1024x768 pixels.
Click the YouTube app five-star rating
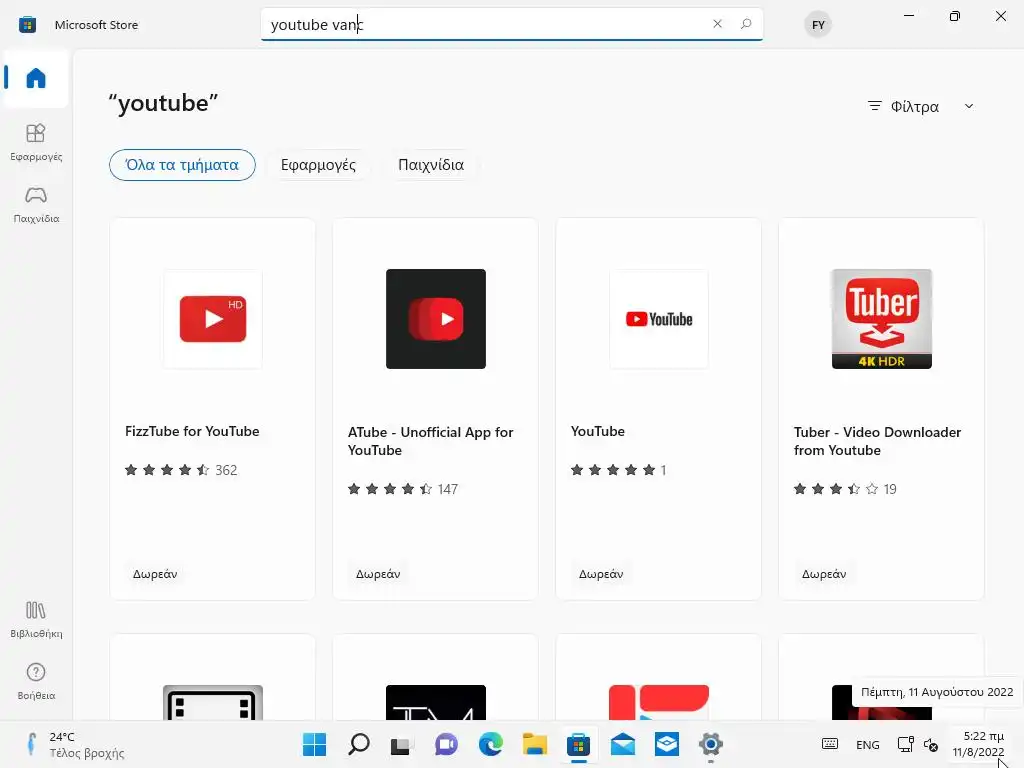618,470
